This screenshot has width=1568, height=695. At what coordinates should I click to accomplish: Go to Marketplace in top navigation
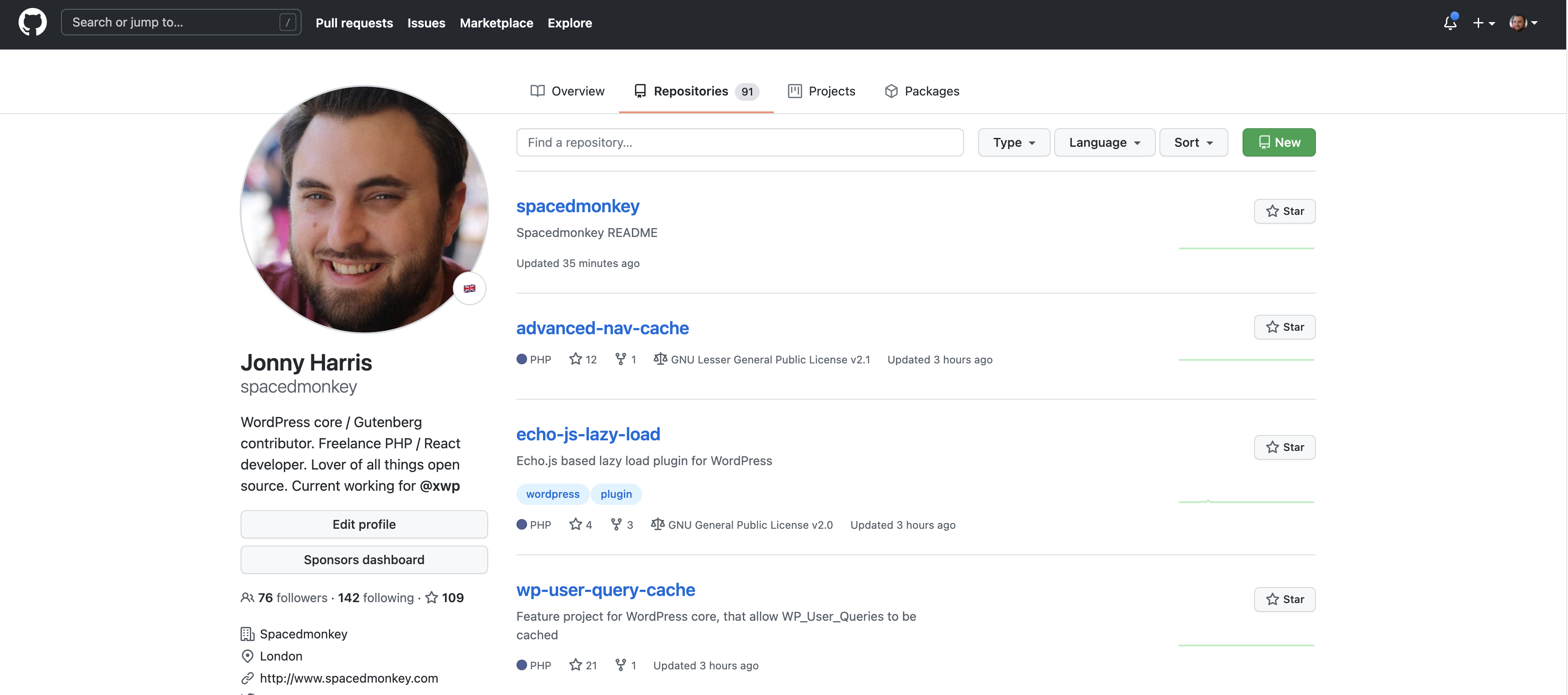tap(496, 23)
